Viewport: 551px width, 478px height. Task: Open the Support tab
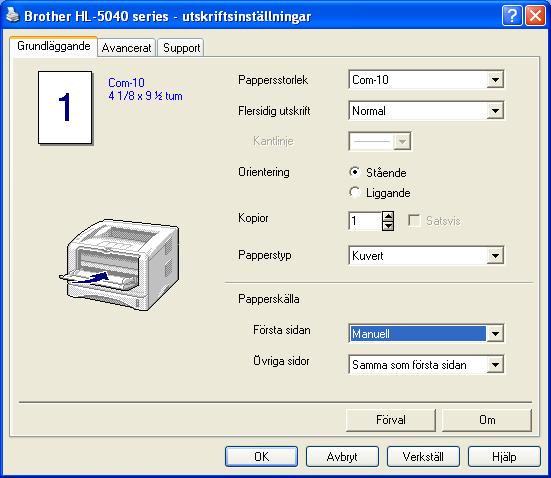coord(181,47)
